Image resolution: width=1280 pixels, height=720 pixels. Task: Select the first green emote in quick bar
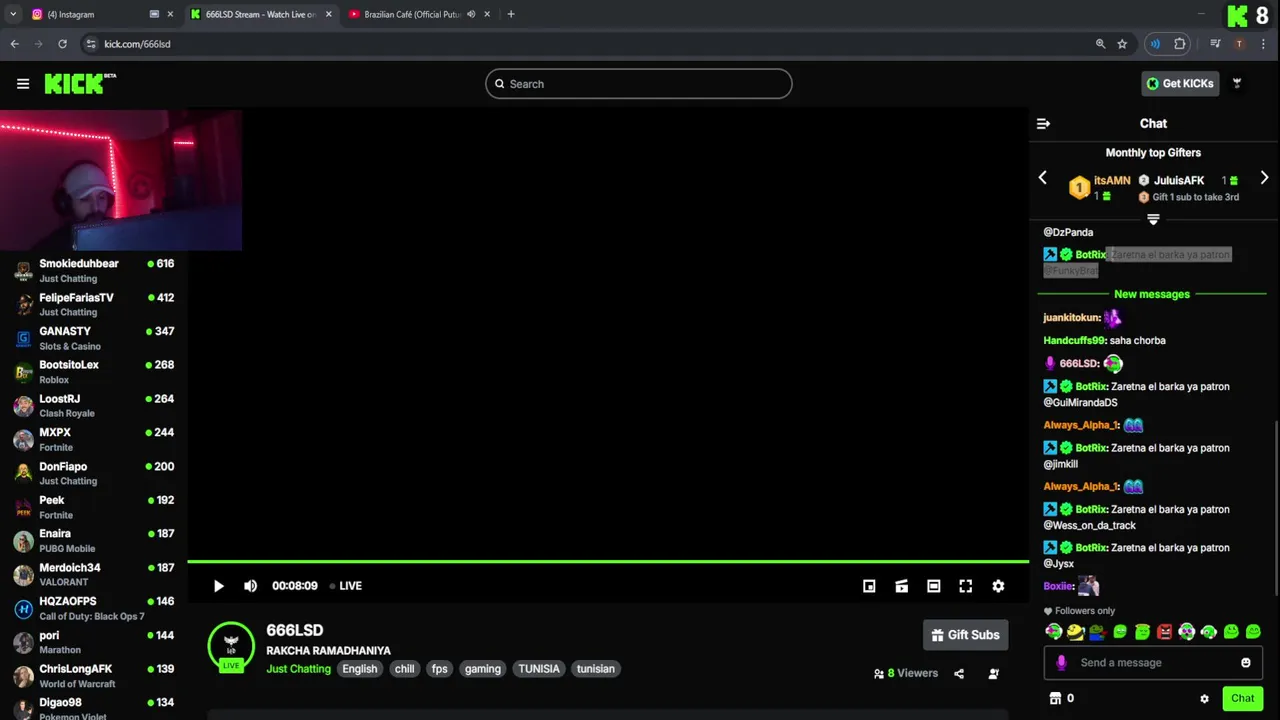pyautogui.click(x=1054, y=632)
